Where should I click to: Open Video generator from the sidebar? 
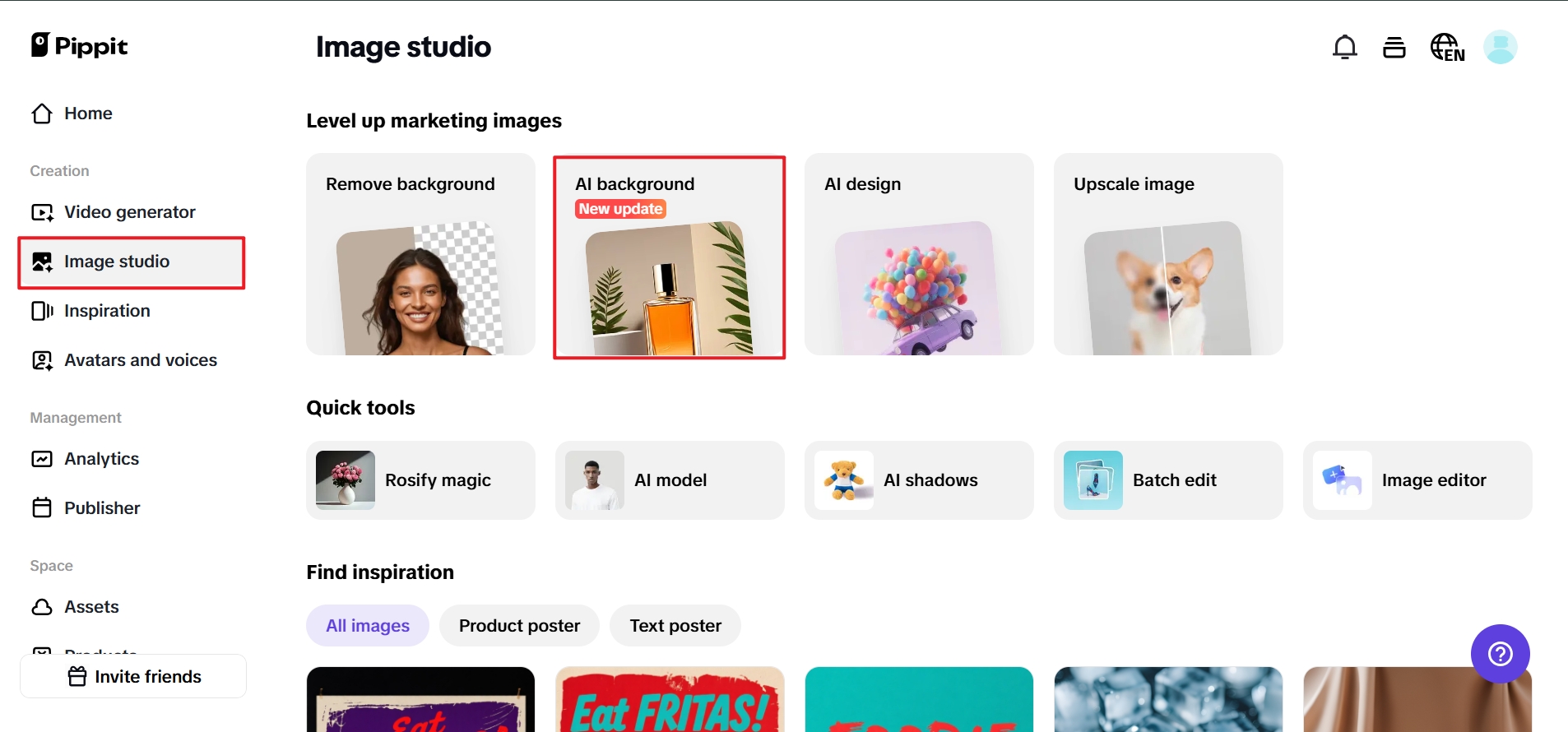pos(129,212)
